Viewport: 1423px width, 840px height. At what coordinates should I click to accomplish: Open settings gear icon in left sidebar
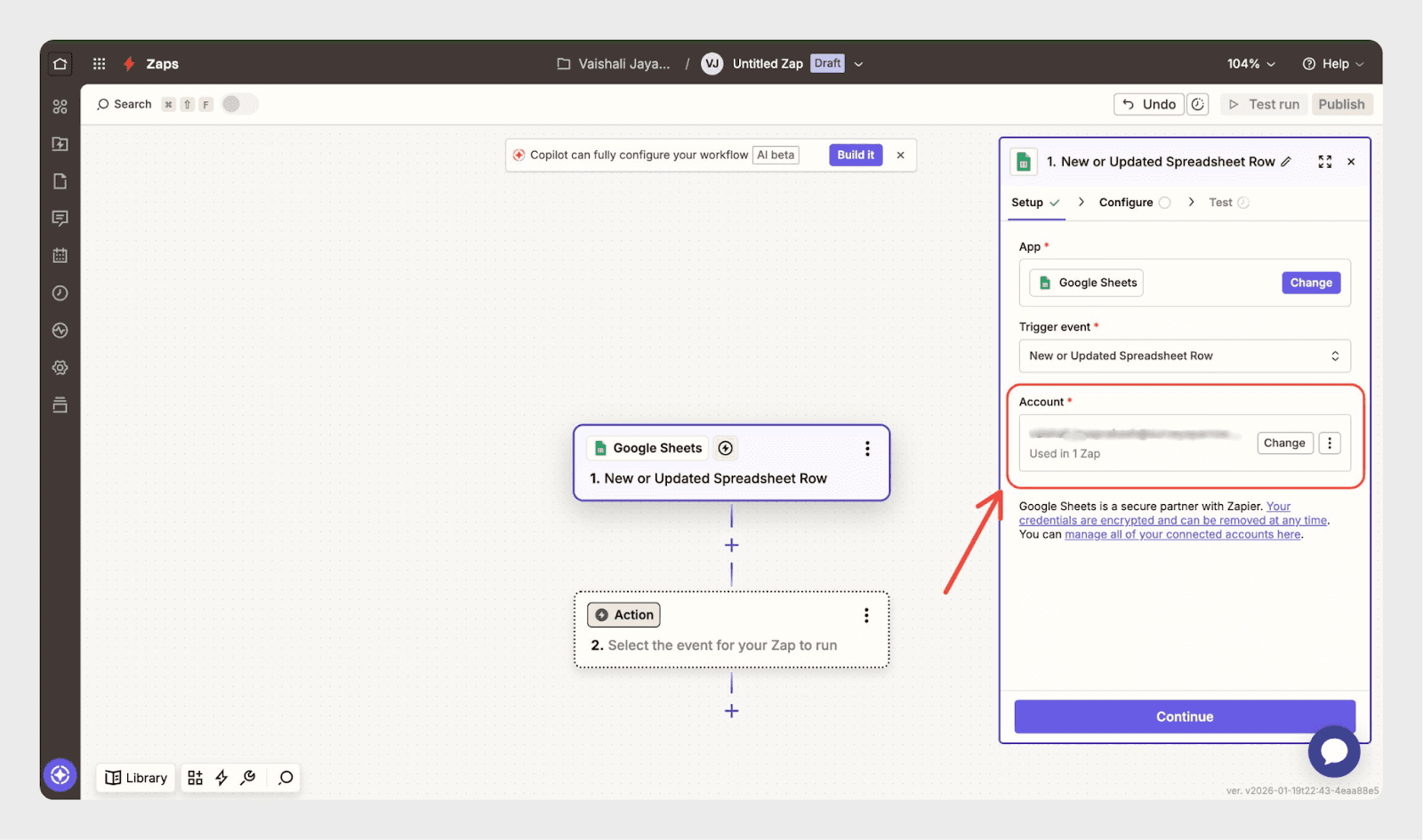(60, 368)
